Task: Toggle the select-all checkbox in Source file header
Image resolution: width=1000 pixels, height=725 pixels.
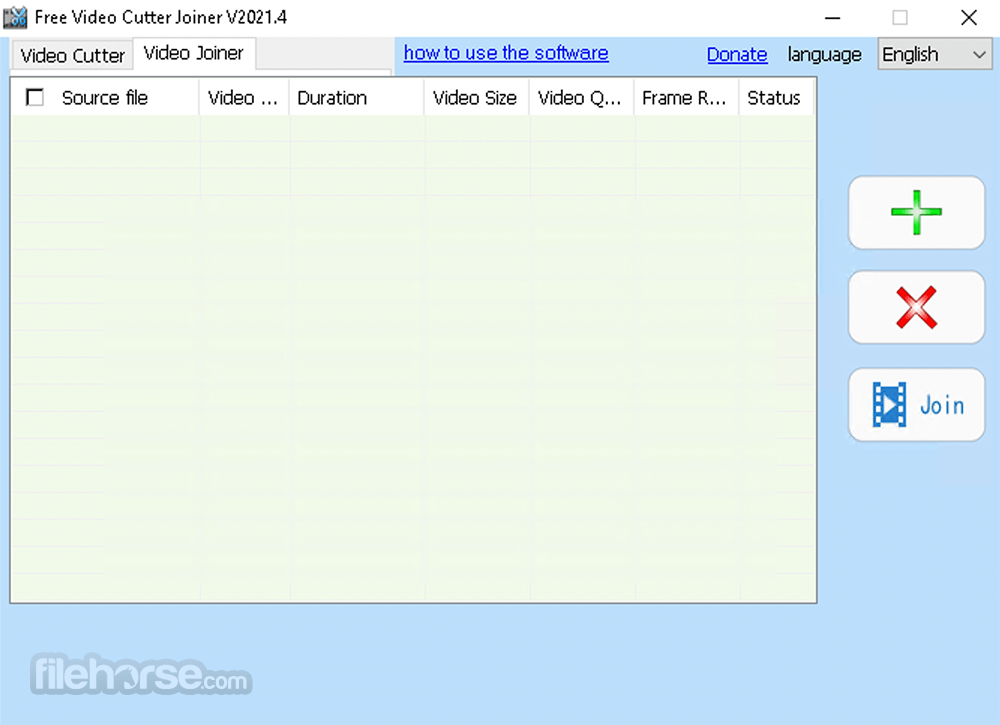Action: [x=35, y=98]
